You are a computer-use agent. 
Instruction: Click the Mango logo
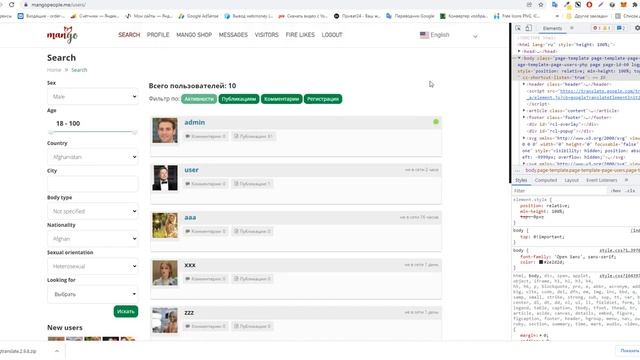click(x=62, y=35)
